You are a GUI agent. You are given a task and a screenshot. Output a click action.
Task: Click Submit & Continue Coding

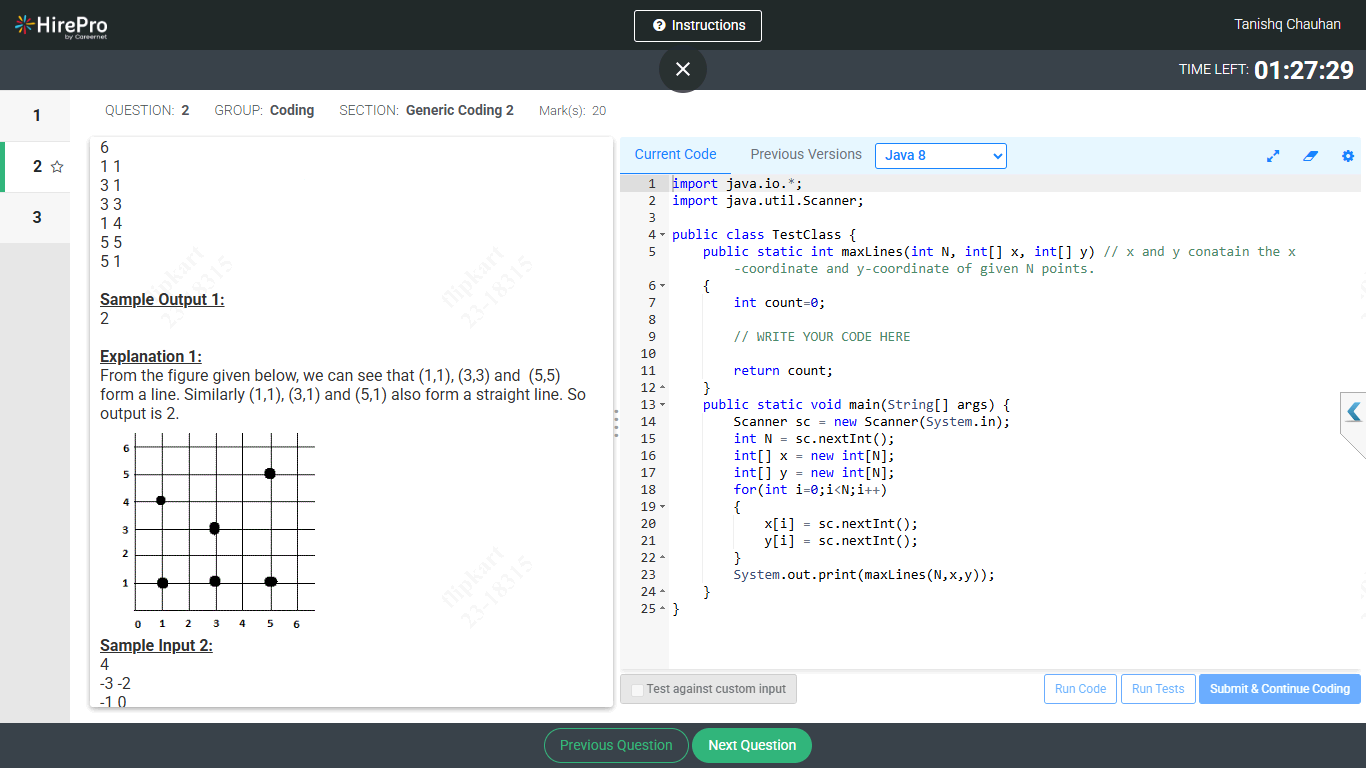tap(1280, 689)
